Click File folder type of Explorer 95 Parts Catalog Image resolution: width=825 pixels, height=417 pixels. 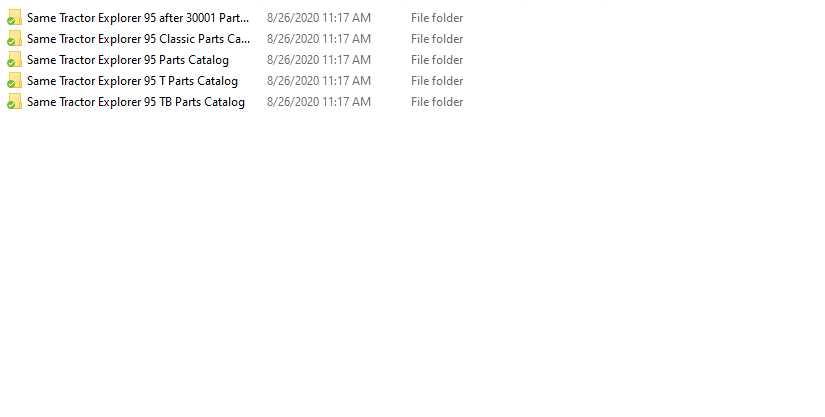[x=437, y=60]
